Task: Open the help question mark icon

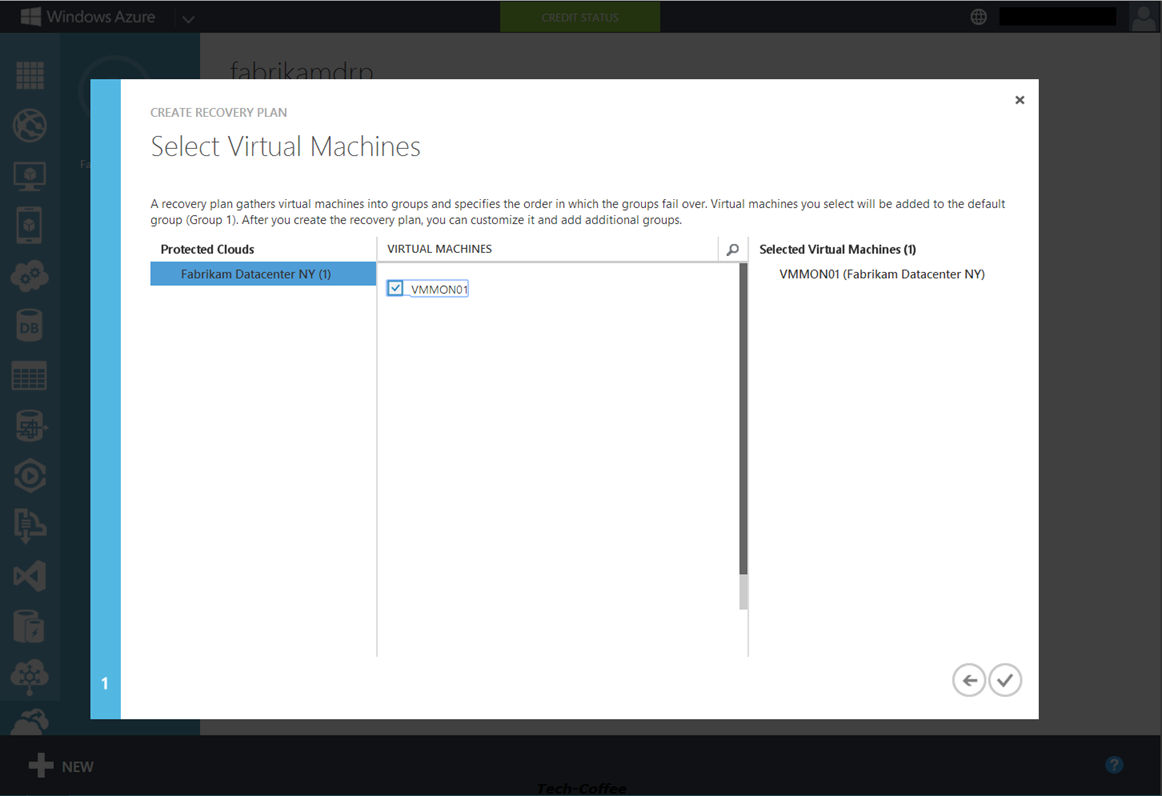Action: (x=1114, y=765)
